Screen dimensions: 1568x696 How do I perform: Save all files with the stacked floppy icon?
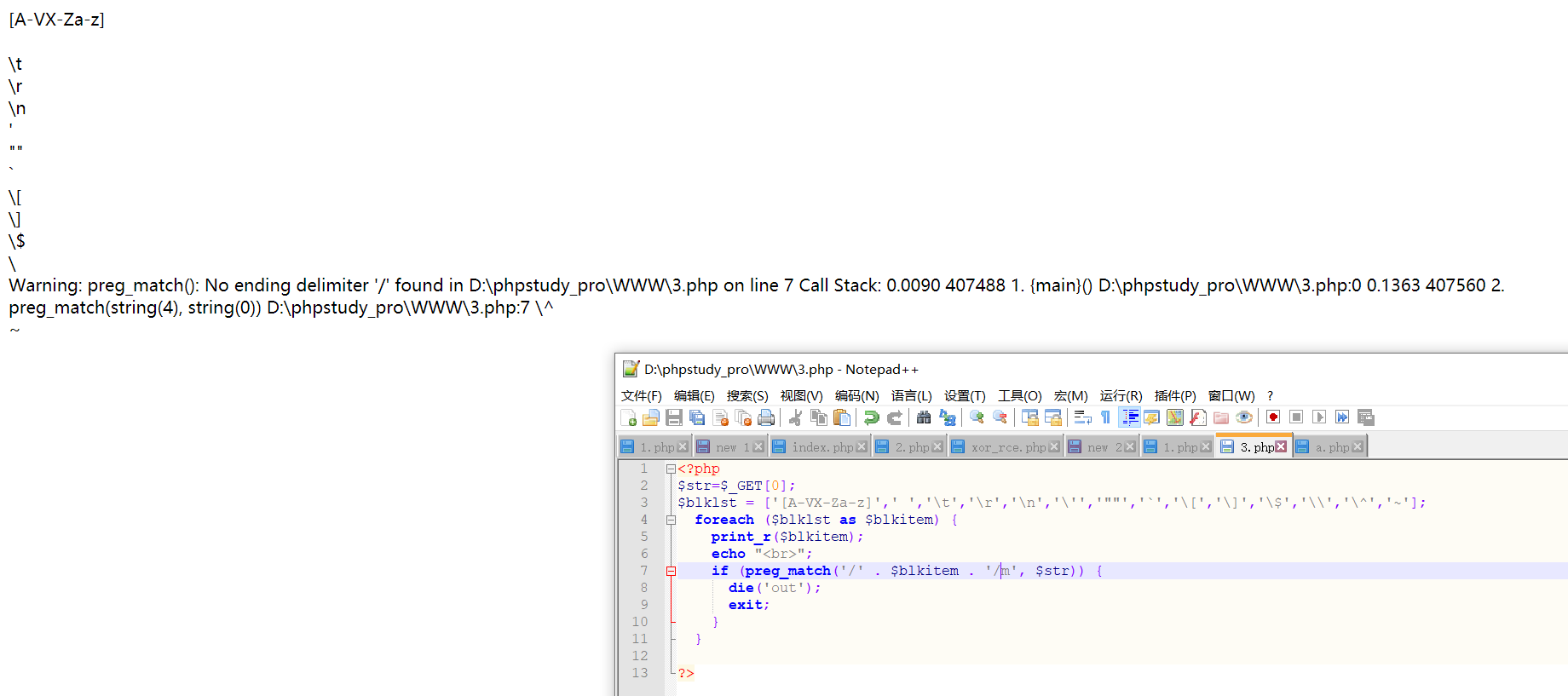[697, 417]
